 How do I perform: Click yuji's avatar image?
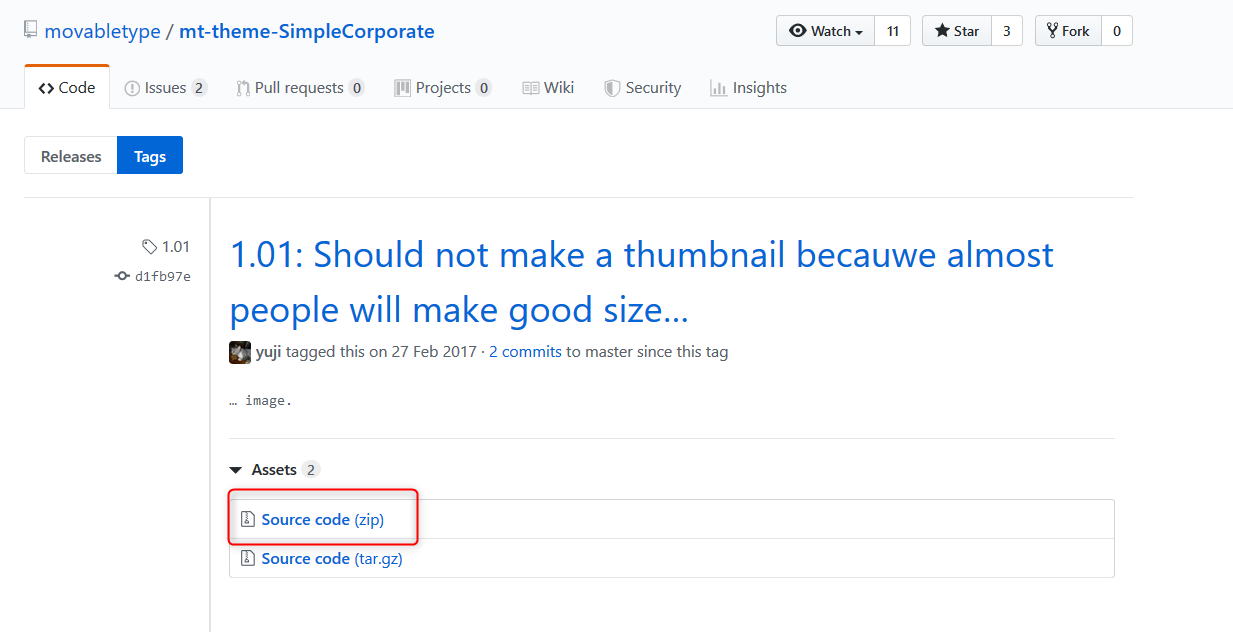pos(240,352)
